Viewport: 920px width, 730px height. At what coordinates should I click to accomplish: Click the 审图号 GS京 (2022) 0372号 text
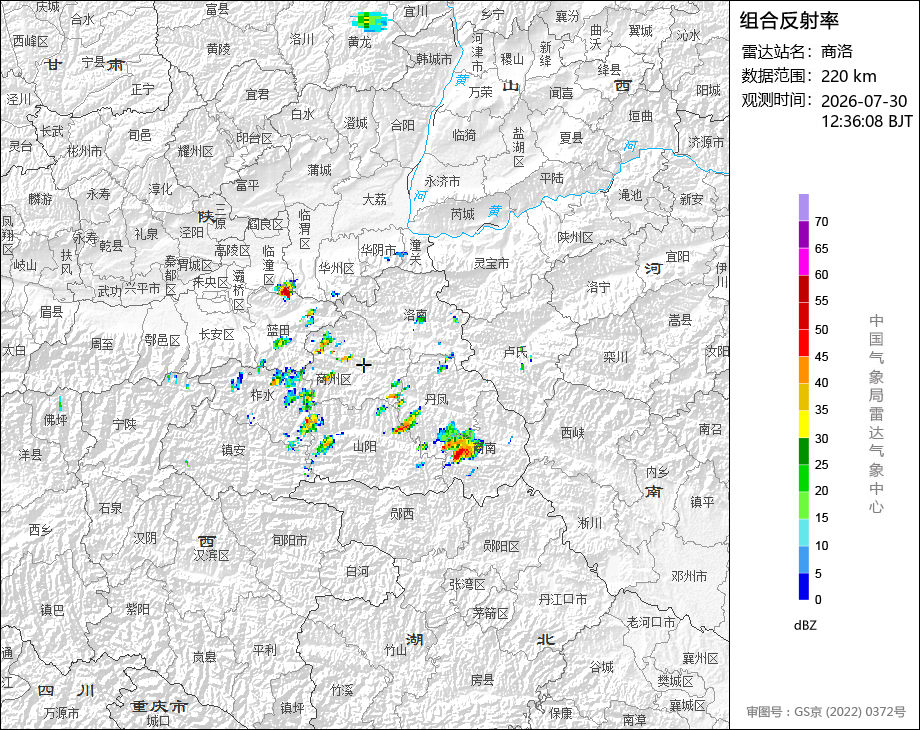point(826,712)
